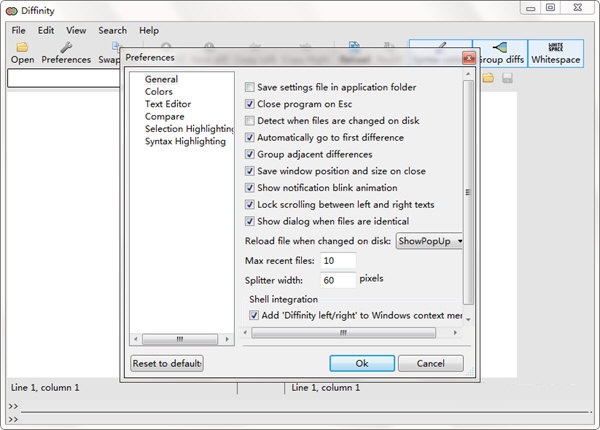Select Syntax Highlighting preferences category

pyautogui.click(x=185, y=141)
